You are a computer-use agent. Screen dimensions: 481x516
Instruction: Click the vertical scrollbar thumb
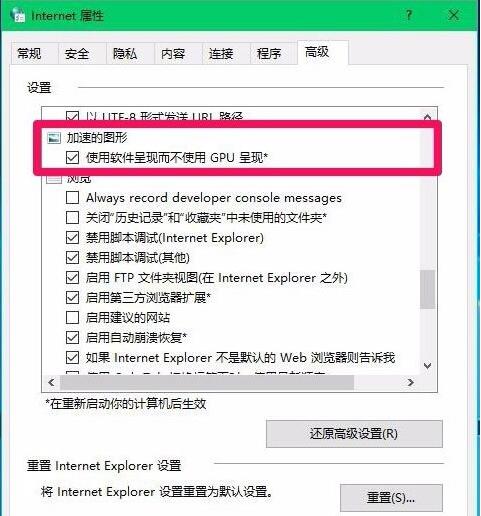pos(427,289)
